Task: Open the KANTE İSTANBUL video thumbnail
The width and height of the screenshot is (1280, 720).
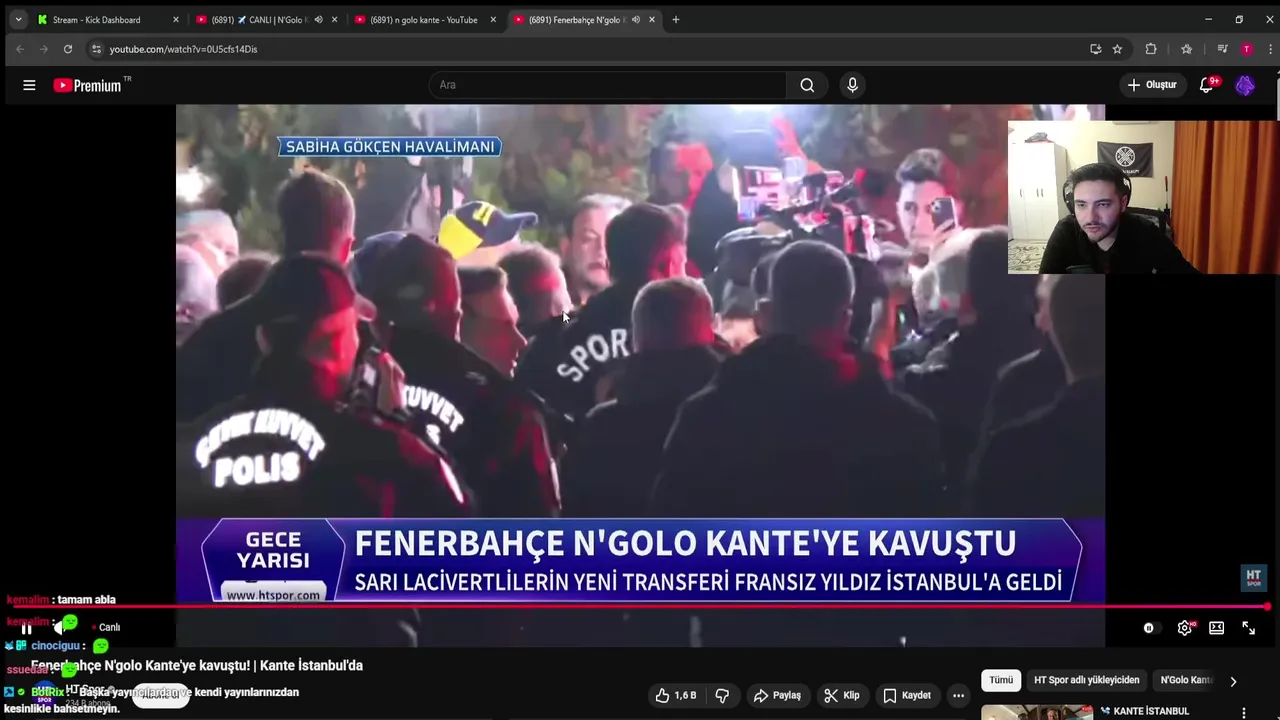Action: (x=1037, y=712)
